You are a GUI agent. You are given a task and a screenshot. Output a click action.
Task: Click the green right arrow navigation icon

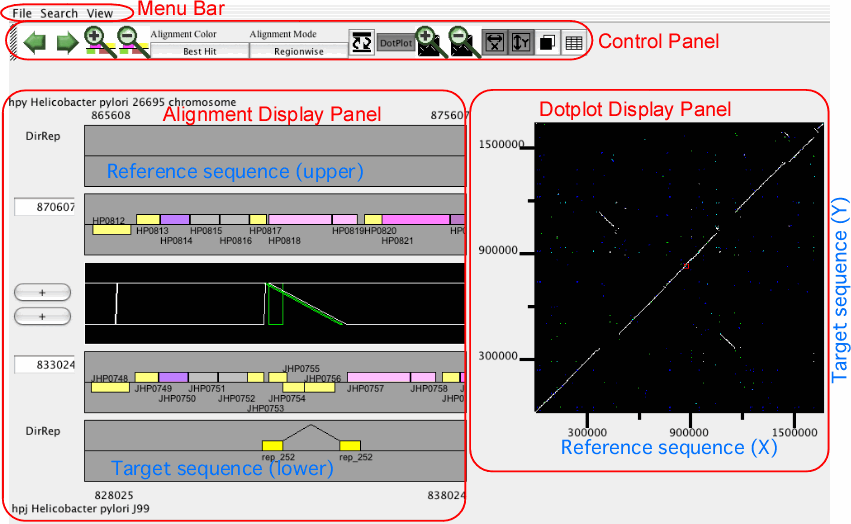(67, 42)
